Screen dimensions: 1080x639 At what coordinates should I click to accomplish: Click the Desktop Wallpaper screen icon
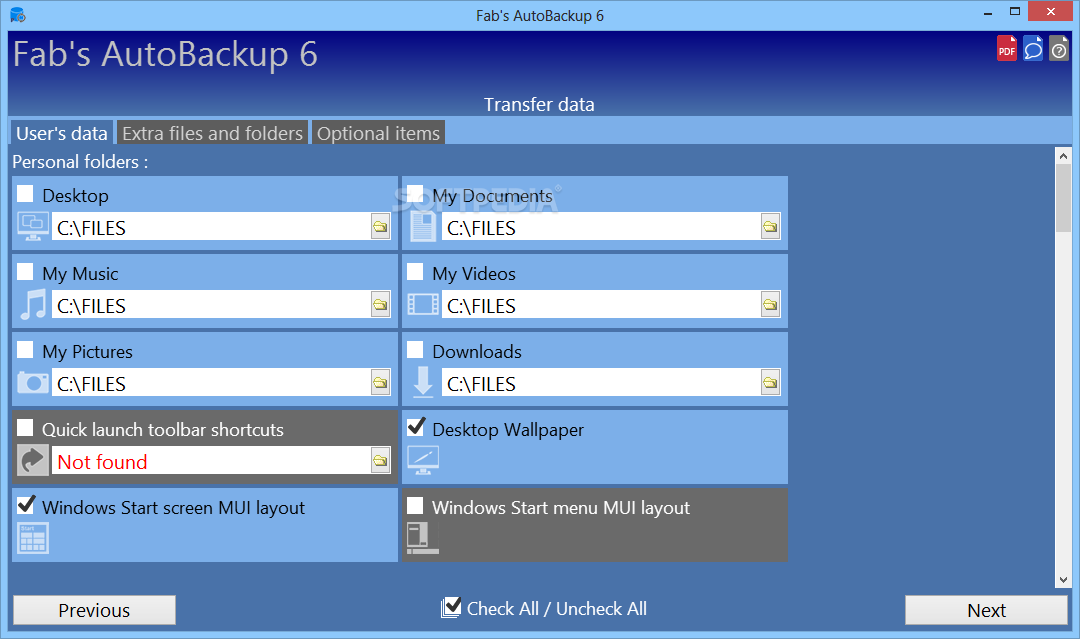(423, 460)
